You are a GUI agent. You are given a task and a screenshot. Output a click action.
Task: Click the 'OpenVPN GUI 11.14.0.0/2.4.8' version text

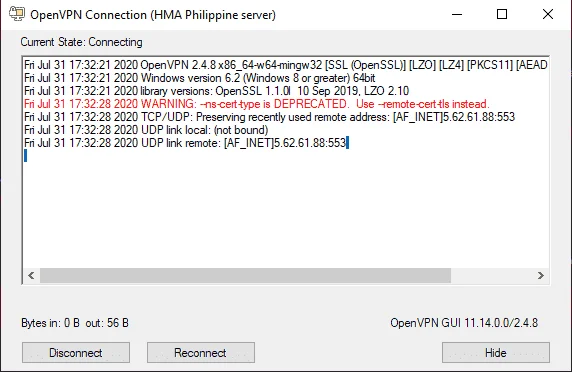click(x=464, y=323)
